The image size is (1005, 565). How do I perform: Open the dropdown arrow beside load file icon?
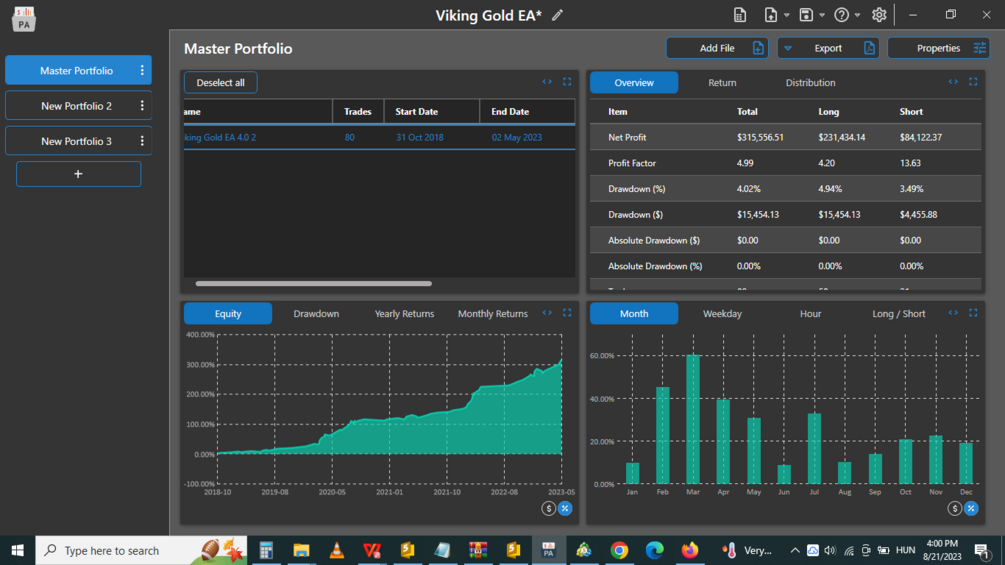tap(786, 15)
